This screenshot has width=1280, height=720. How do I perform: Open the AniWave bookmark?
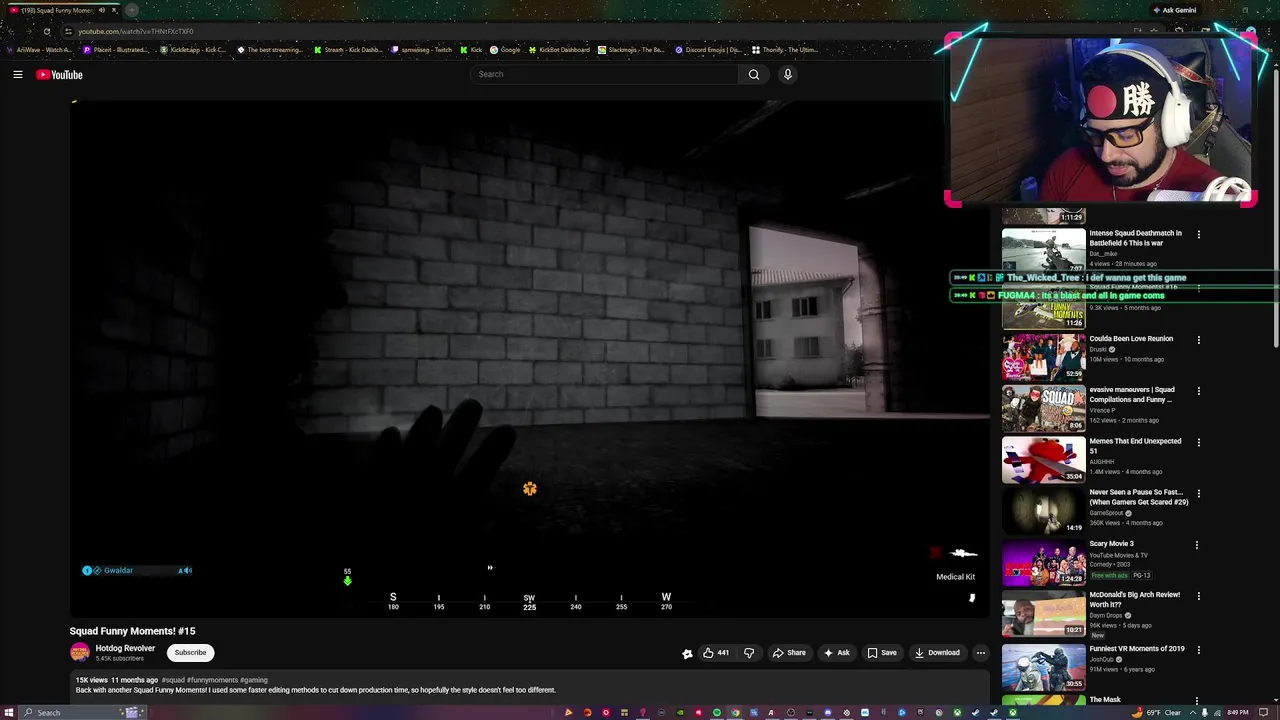(39, 50)
